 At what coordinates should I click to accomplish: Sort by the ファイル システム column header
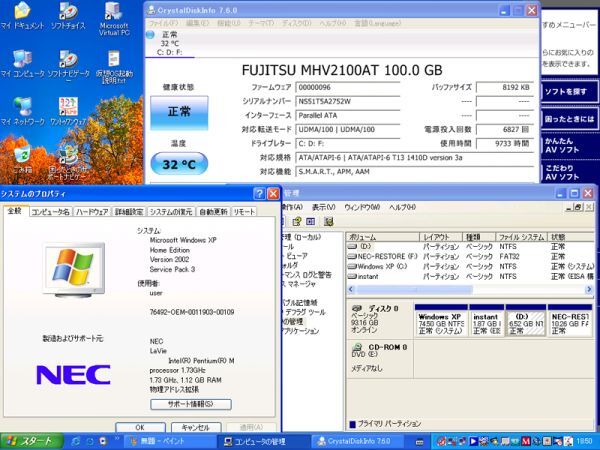pyautogui.click(x=522, y=237)
